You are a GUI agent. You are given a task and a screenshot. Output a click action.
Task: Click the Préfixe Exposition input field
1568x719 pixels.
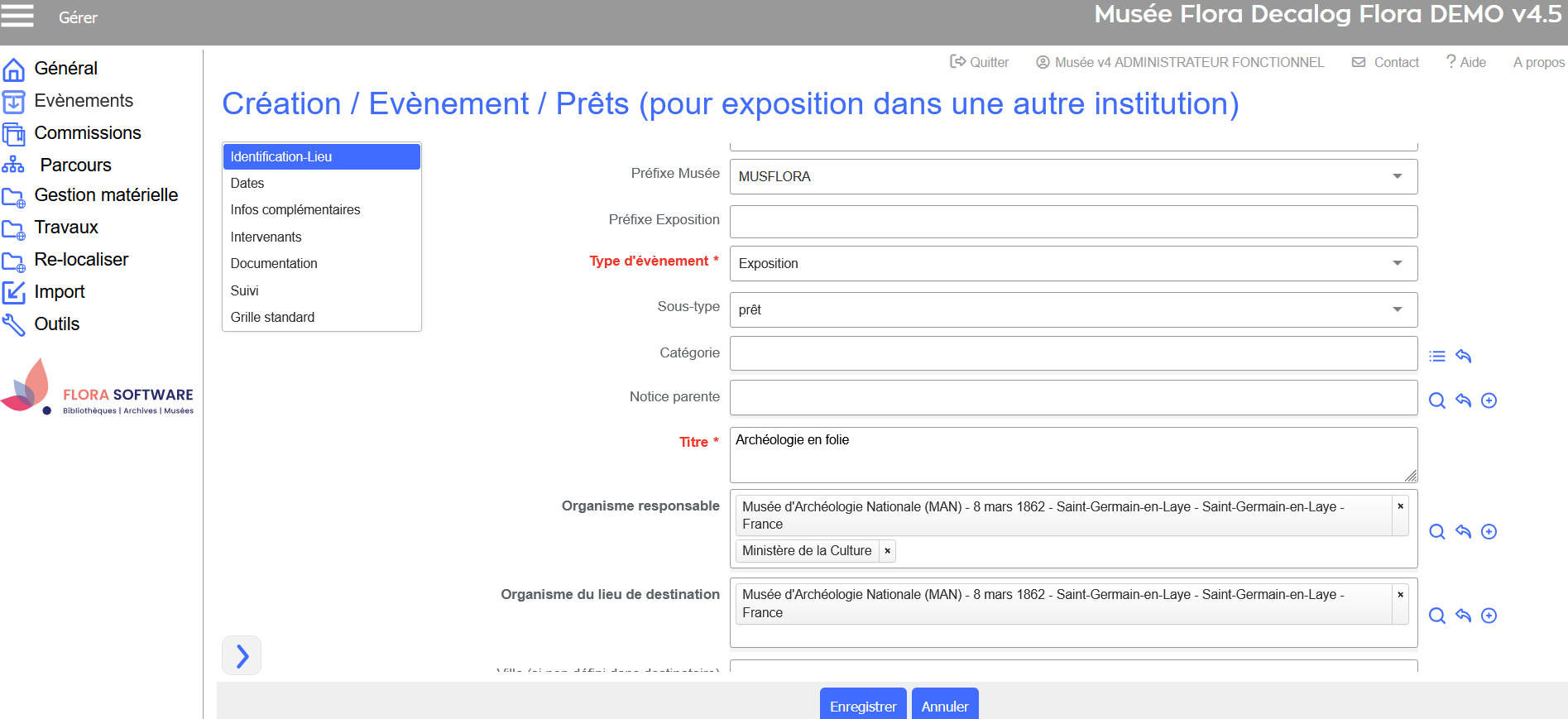[1073, 222]
